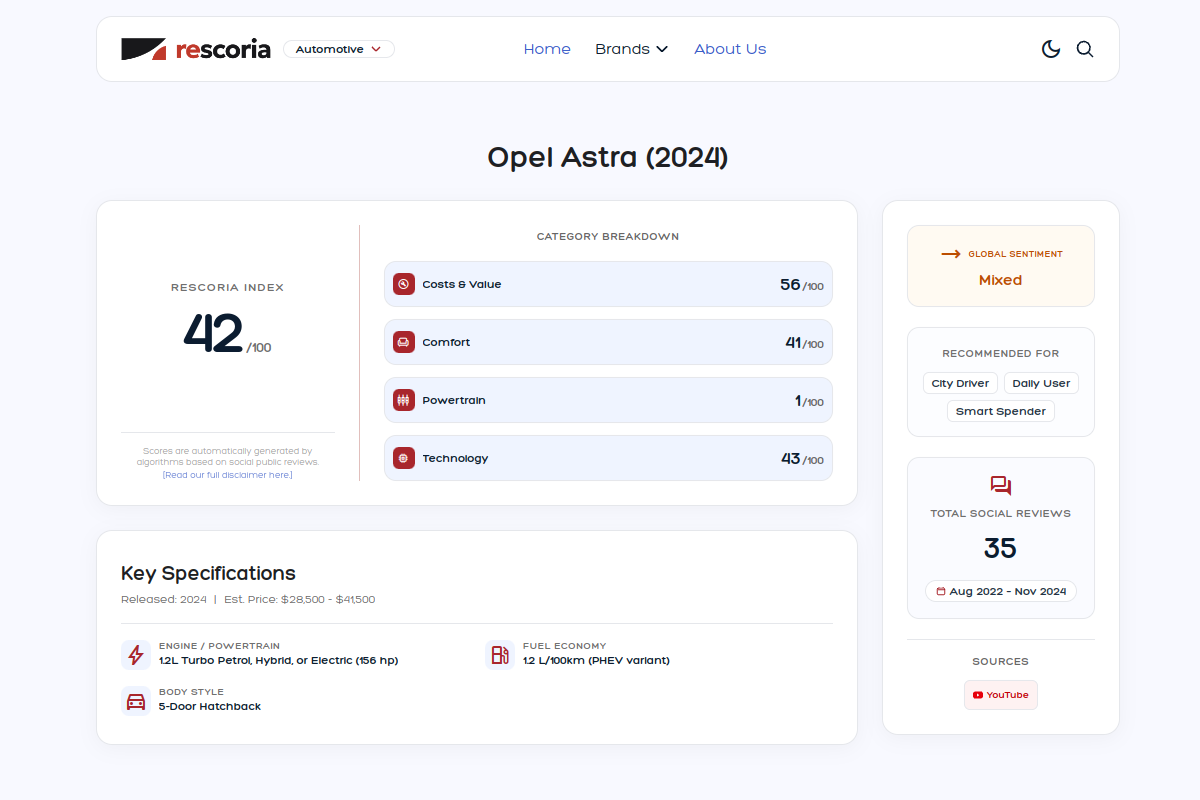Image resolution: width=1200 pixels, height=800 pixels.
Task: Select the Costs & Value row
Action: click(x=608, y=284)
